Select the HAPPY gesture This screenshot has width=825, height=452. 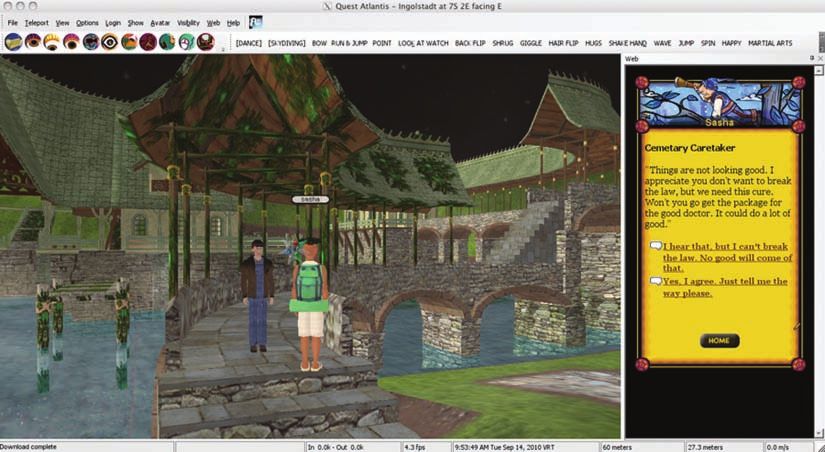[731, 43]
